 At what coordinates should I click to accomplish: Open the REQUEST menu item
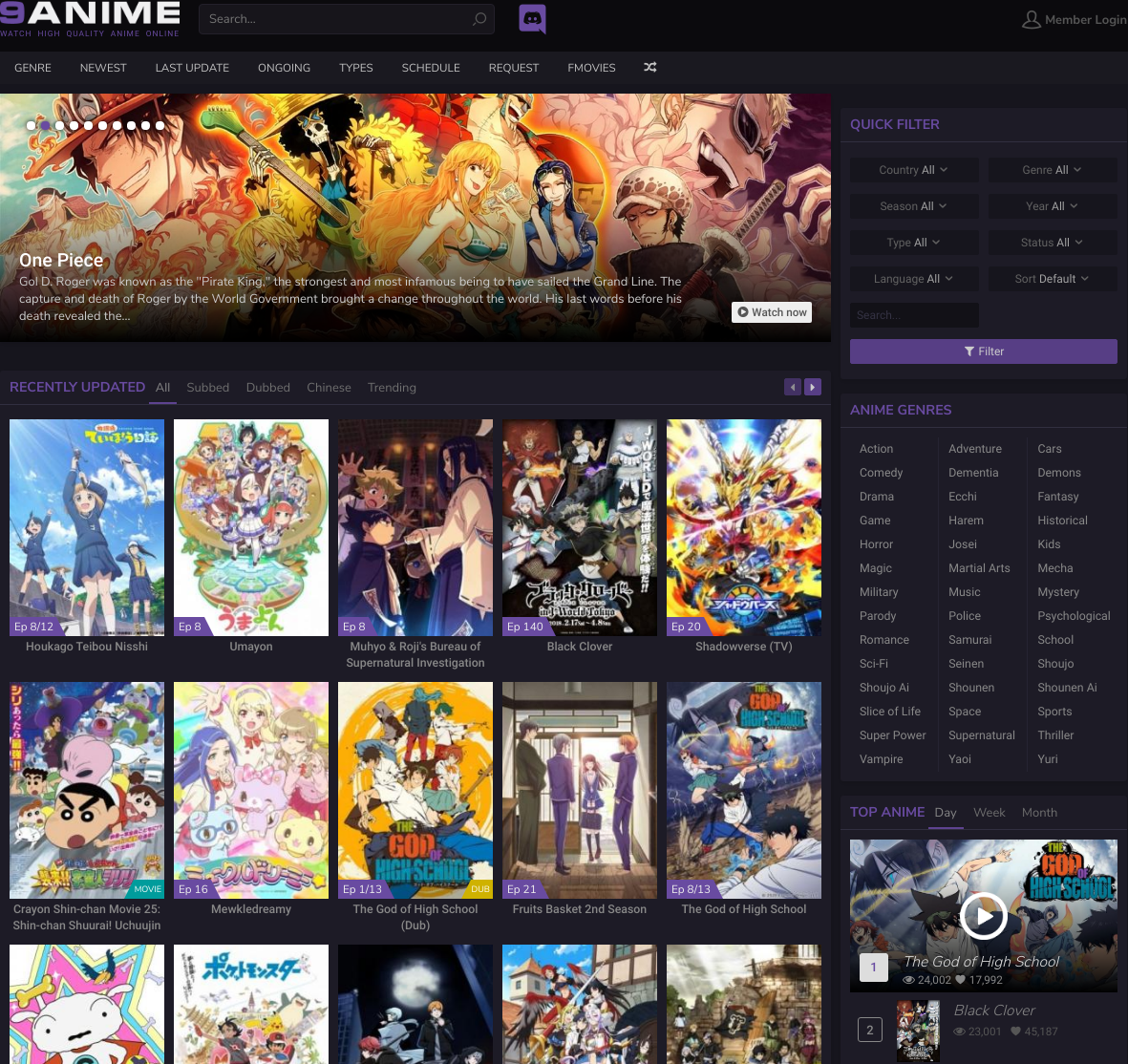click(x=514, y=68)
